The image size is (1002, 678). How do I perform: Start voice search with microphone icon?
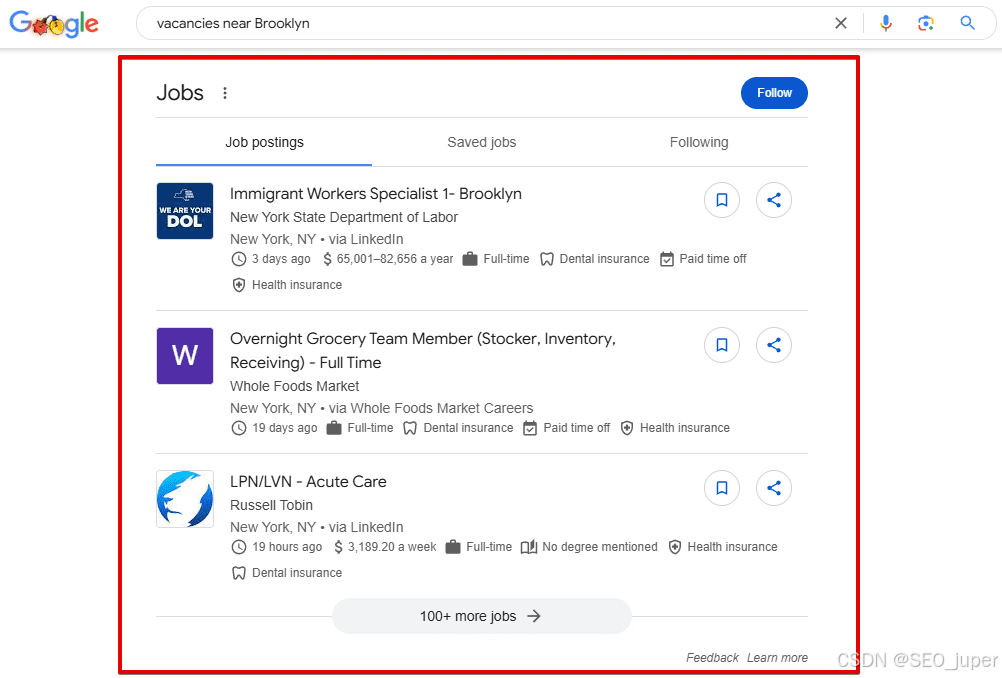point(886,24)
